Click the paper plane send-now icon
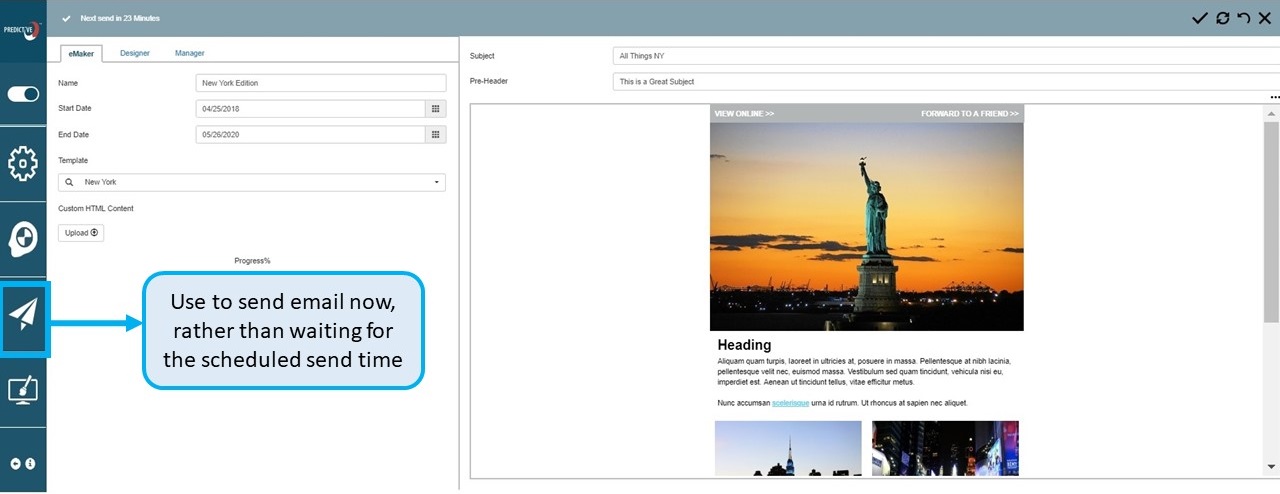The width and height of the screenshot is (1280, 494). [x=24, y=315]
